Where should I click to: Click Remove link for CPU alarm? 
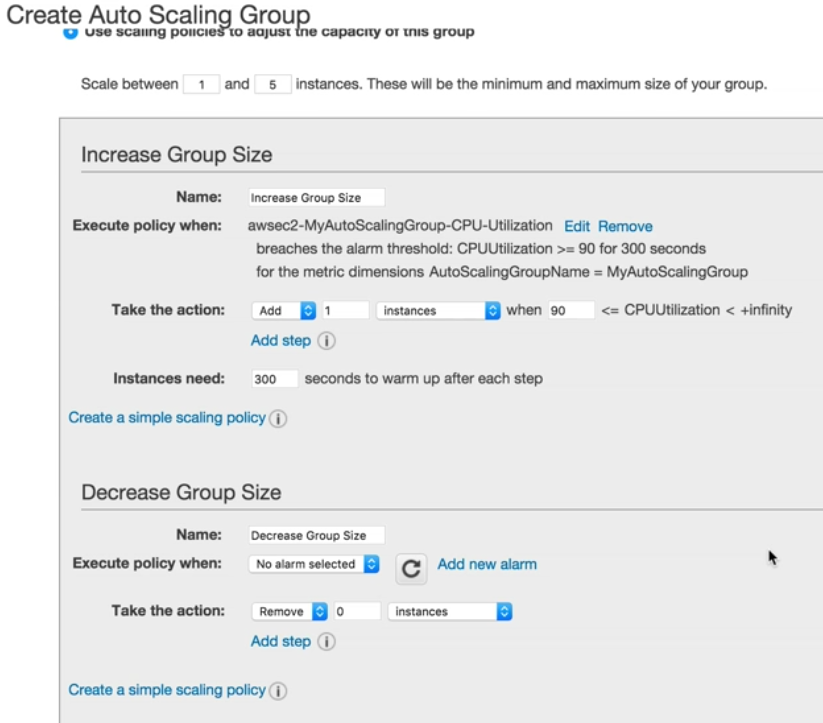(625, 226)
